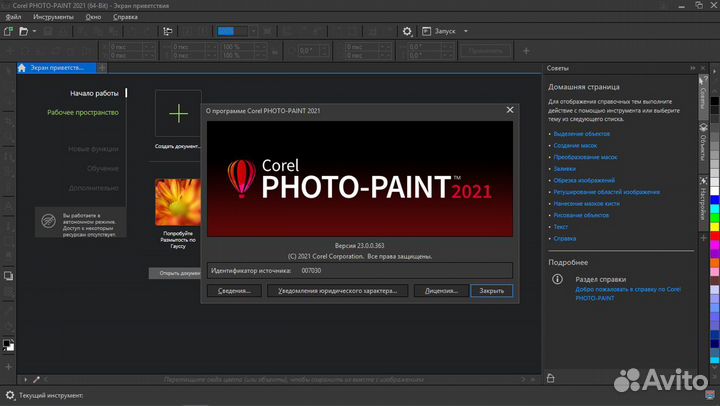
Task: Click the eyedropper icon in recent colors bar
Action: pyautogui.click(x=36, y=379)
